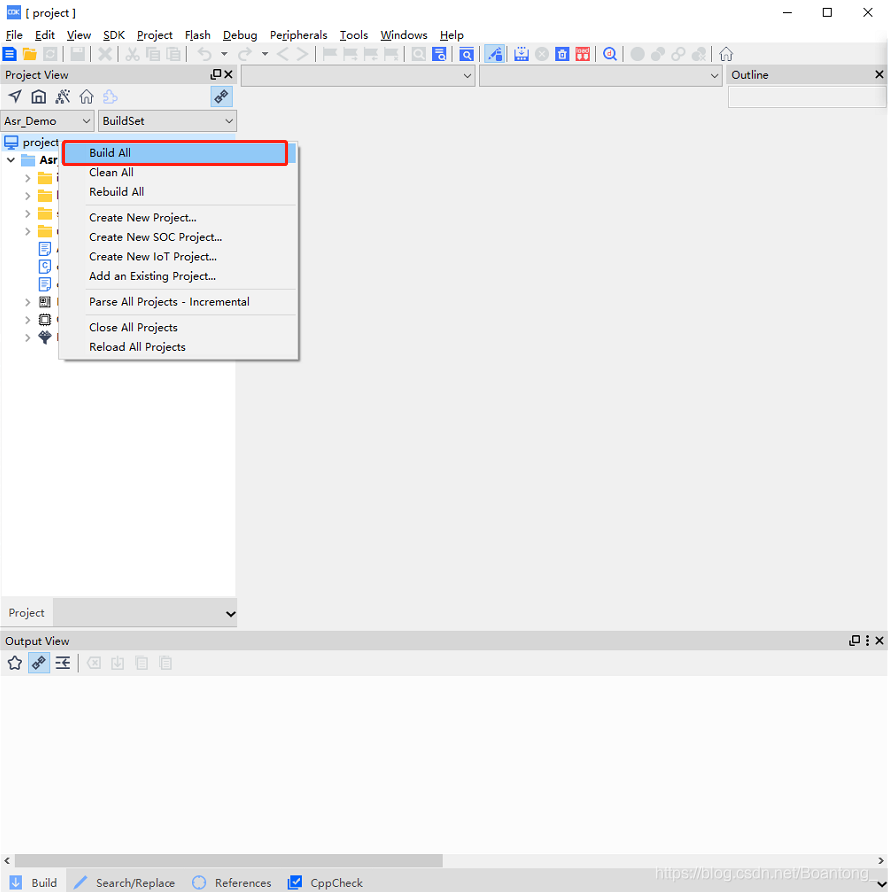Toggle the link editor button in Project View

click(x=221, y=97)
